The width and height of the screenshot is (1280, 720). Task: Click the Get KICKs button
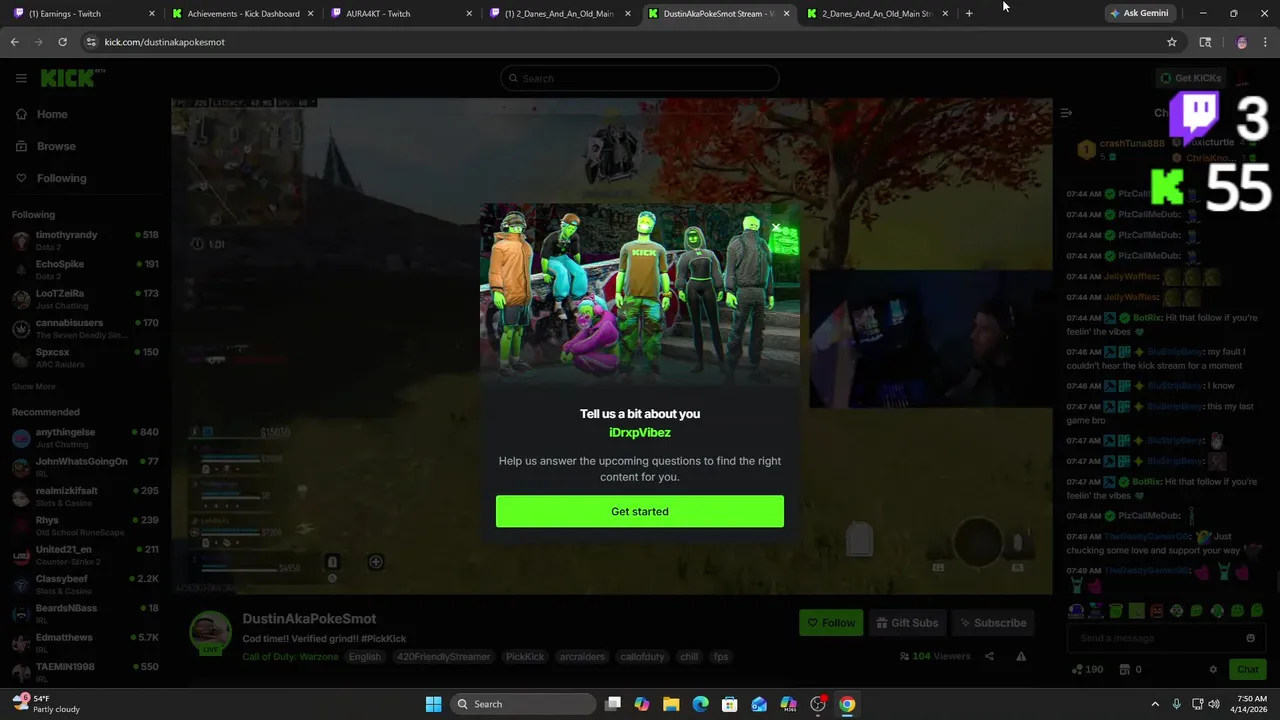point(1191,78)
